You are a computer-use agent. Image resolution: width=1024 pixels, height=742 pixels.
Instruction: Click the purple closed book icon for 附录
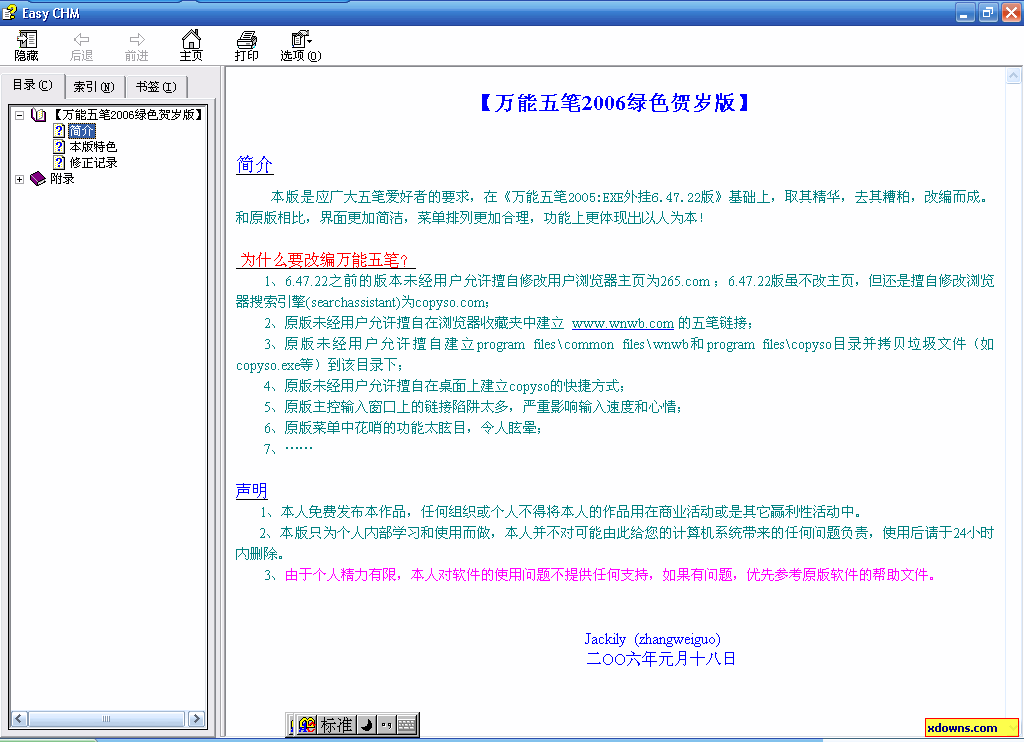click(x=38, y=178)
